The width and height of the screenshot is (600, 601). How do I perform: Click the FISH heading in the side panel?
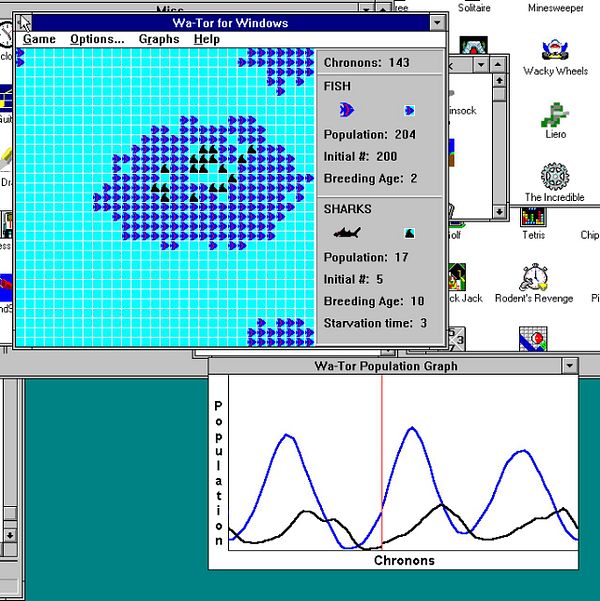click(337, 86)
